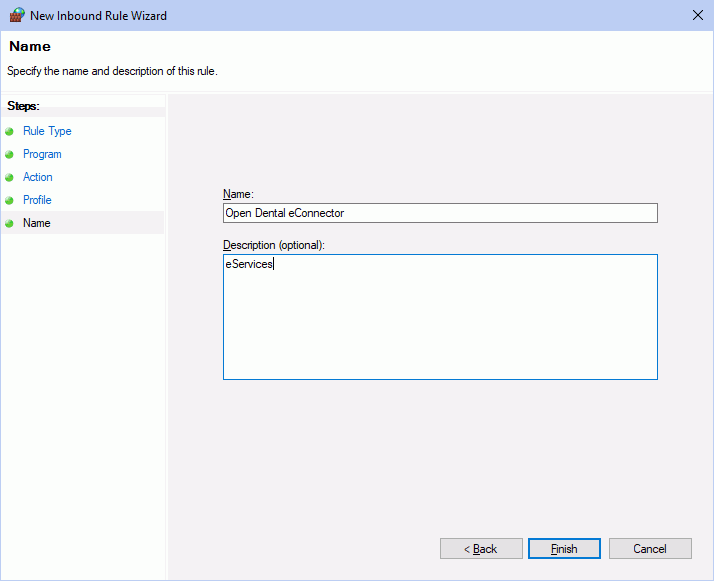Open the Program step
The height and width of the screenshot is (581, 714).
click(42, 154)
